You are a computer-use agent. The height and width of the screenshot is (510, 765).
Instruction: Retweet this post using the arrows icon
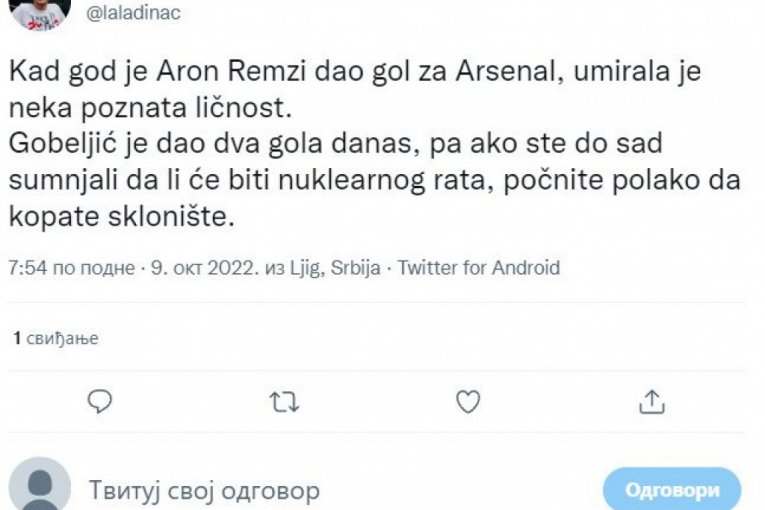click(x=283, y=401)
